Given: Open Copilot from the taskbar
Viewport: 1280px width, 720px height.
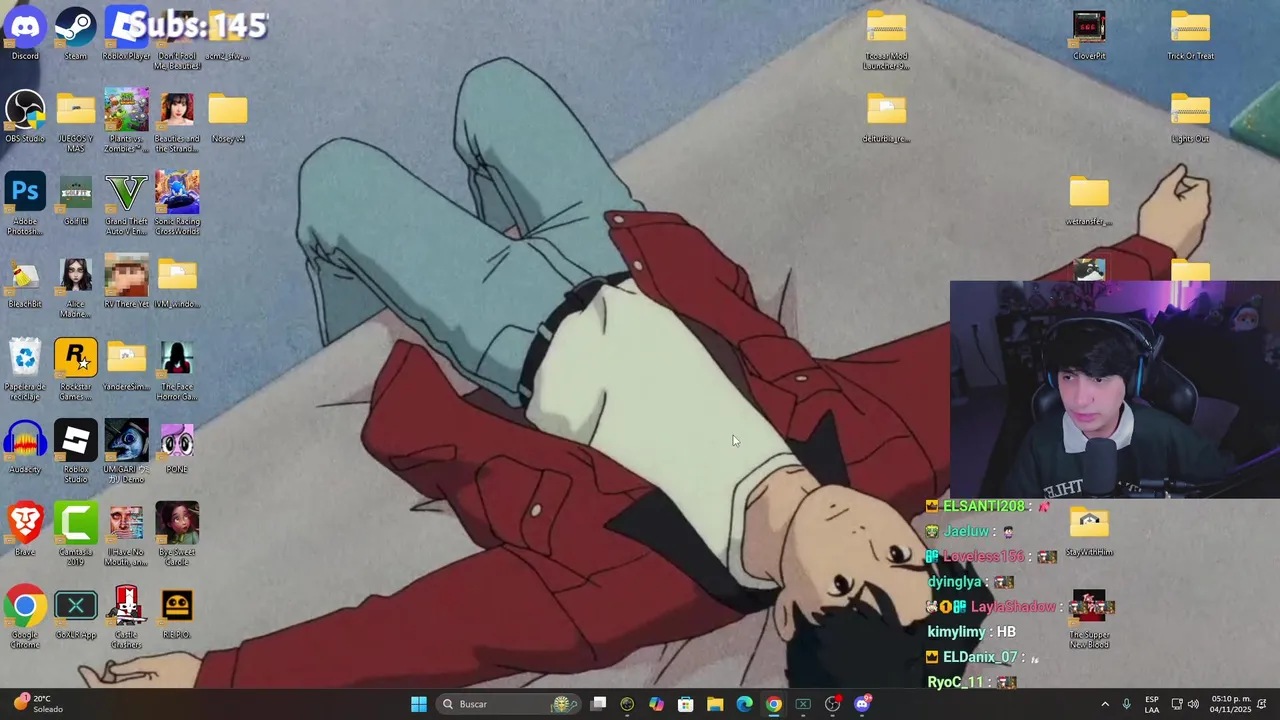Looking at the screenshot, I should pos(656,704).
